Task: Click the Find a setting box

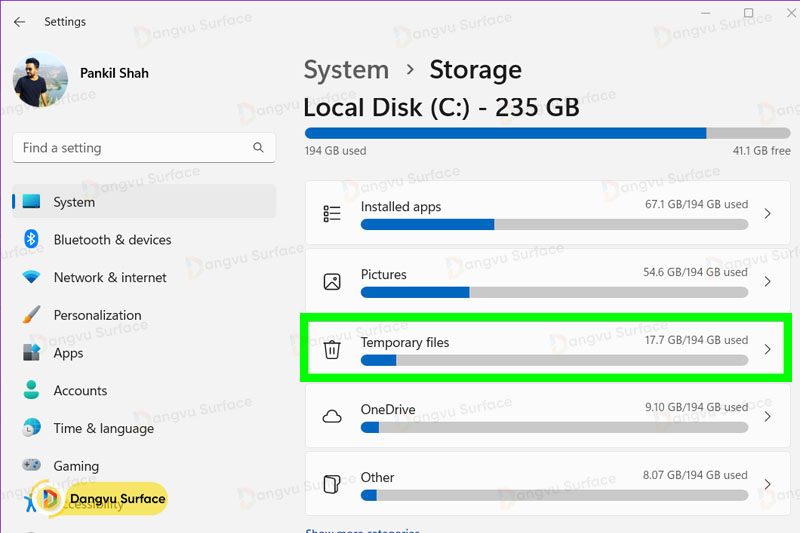Action: point(130,148)
